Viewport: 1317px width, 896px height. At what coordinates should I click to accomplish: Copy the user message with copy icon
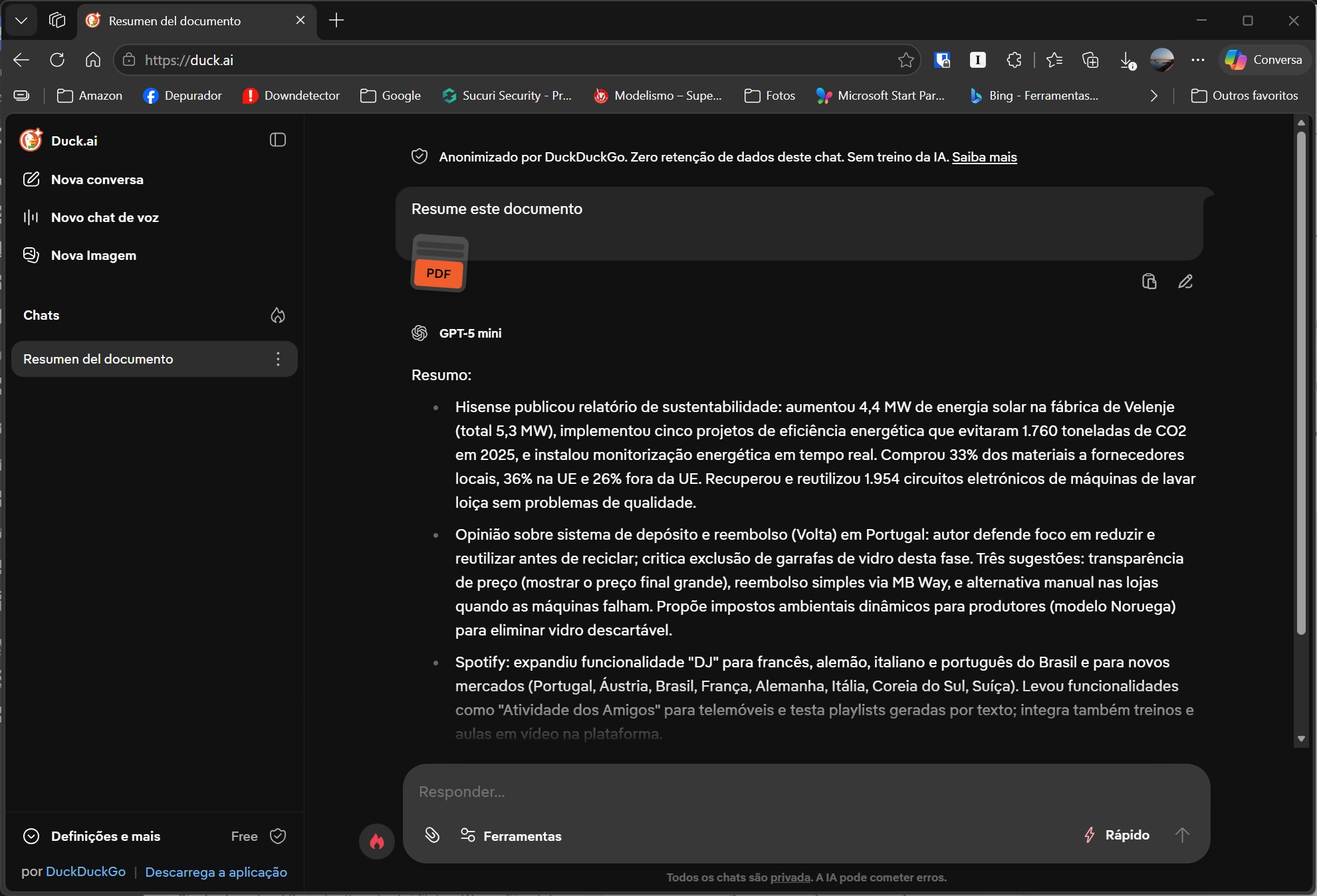(x=1149, y=282)
